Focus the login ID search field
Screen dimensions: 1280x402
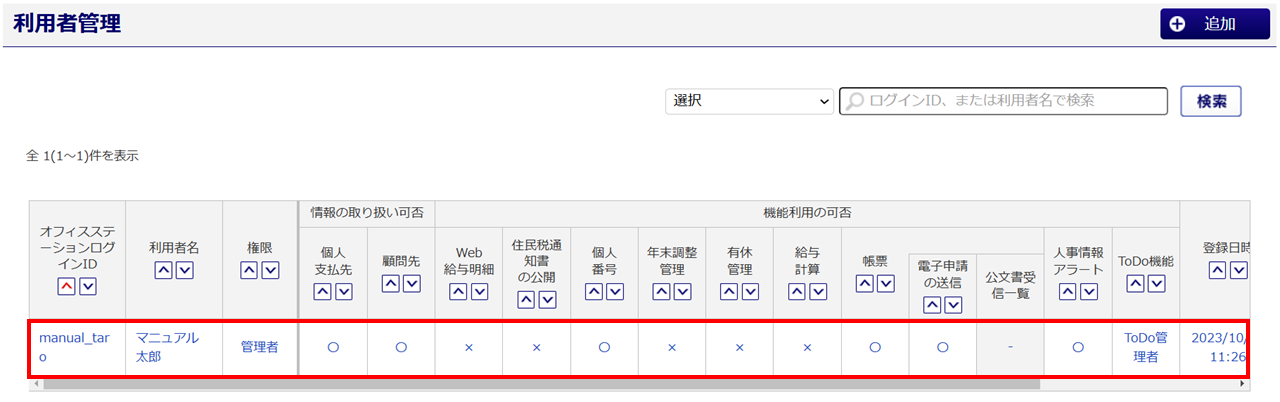pos(1003,101)
